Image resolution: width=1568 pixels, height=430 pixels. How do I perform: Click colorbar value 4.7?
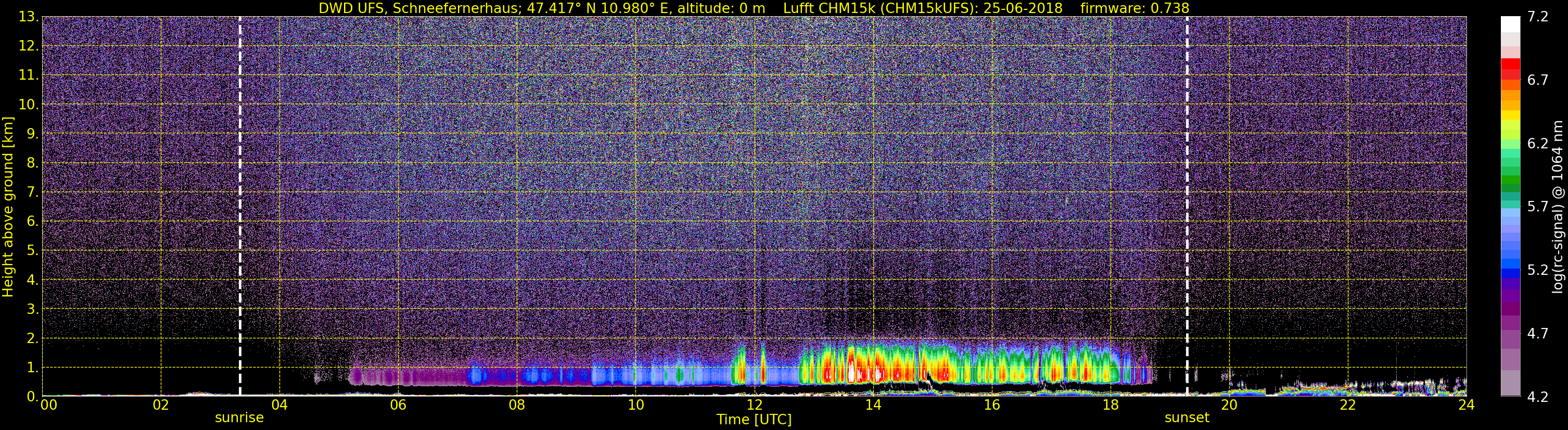click(x=1538, y=333)
